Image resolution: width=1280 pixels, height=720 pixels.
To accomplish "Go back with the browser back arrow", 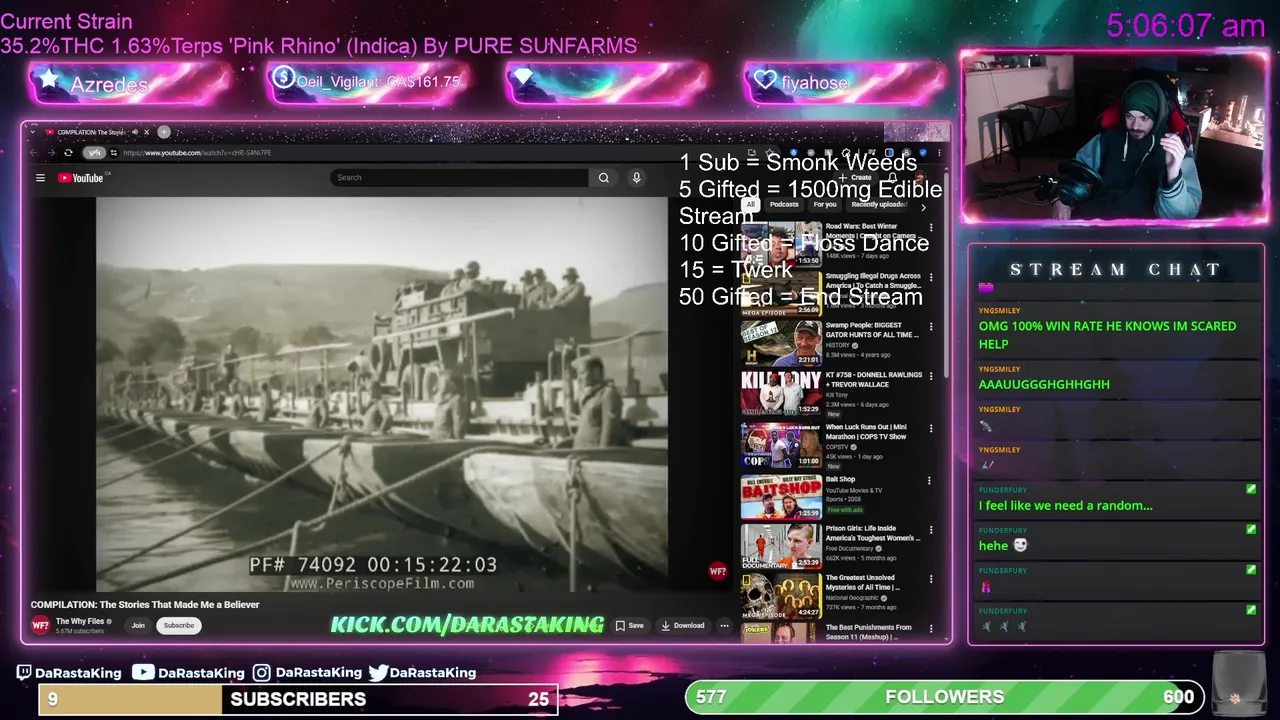I will (x=34, y=153).
